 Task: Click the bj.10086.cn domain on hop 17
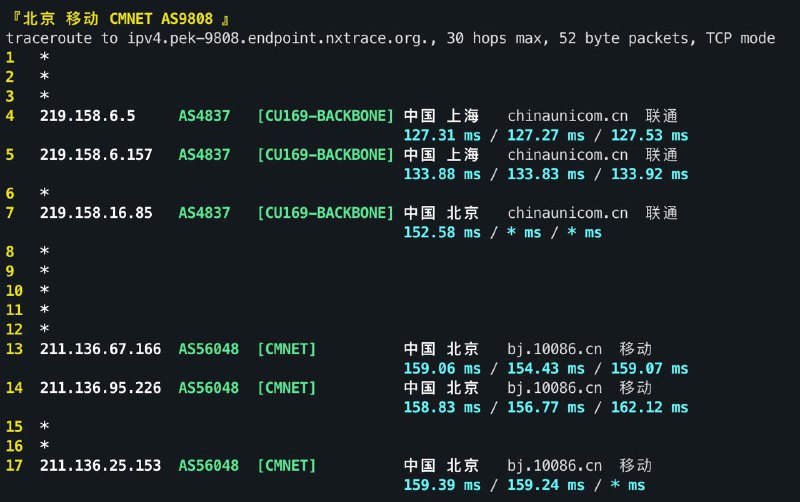pyautogui.click(x=554, y=466)
